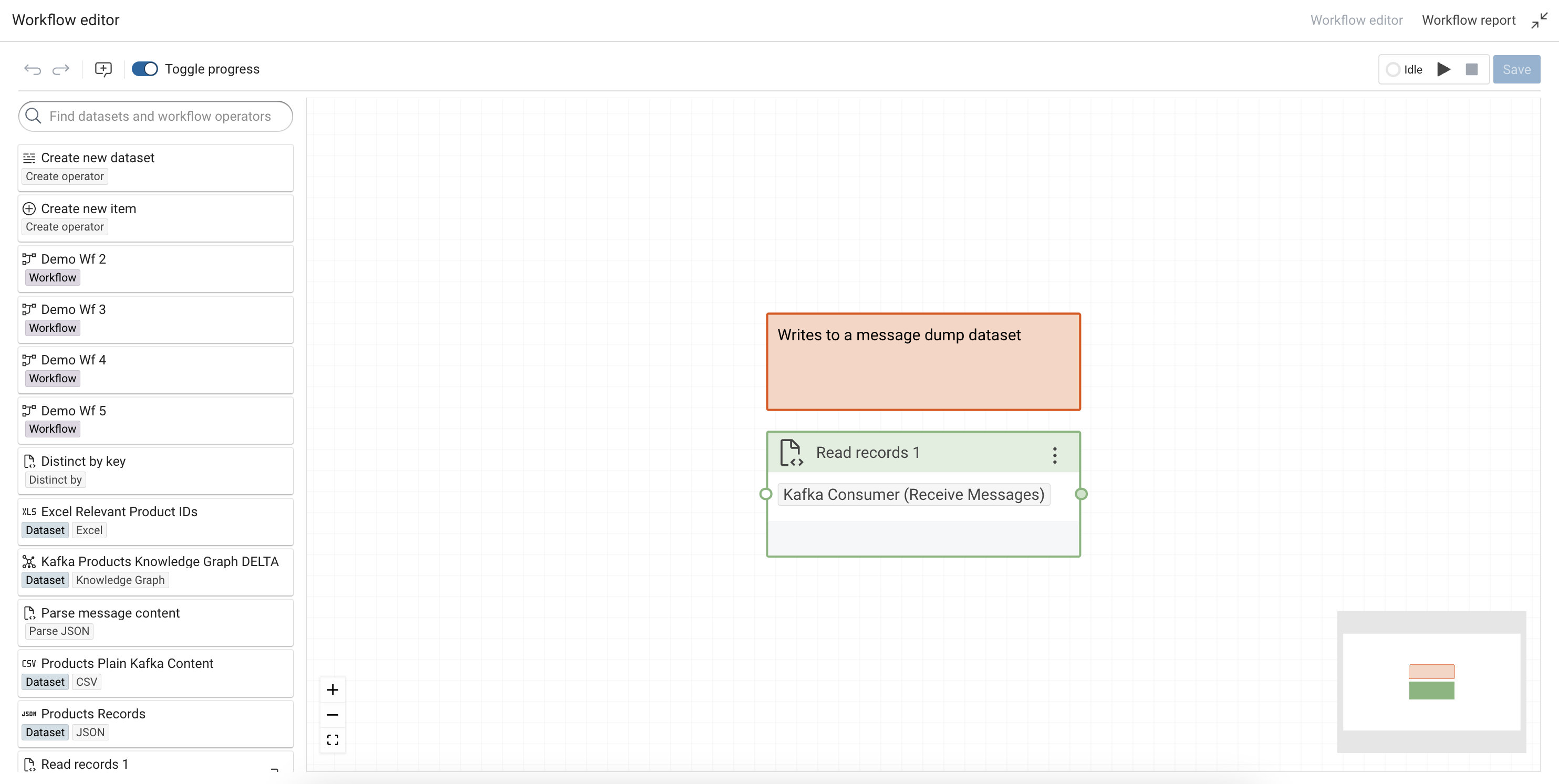
Task: Click the node's right output port
Action: click(1081, 494)
